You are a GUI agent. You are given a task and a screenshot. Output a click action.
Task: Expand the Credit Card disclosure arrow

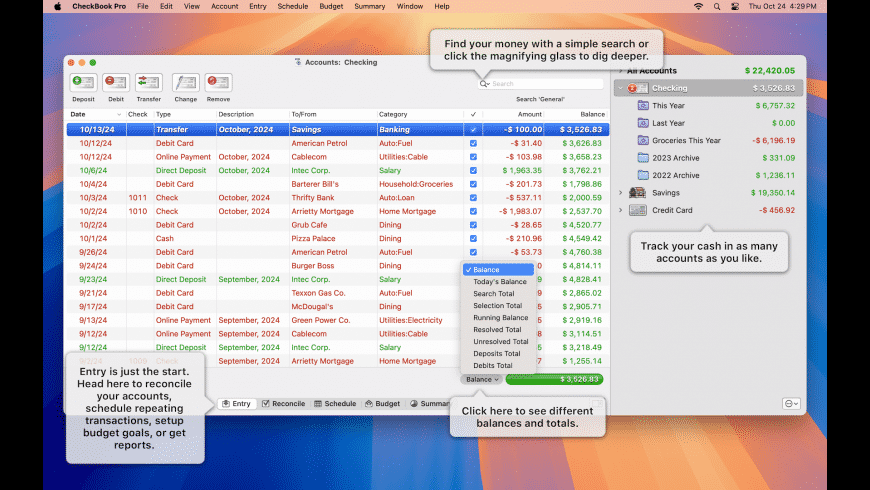click(621, 210)
